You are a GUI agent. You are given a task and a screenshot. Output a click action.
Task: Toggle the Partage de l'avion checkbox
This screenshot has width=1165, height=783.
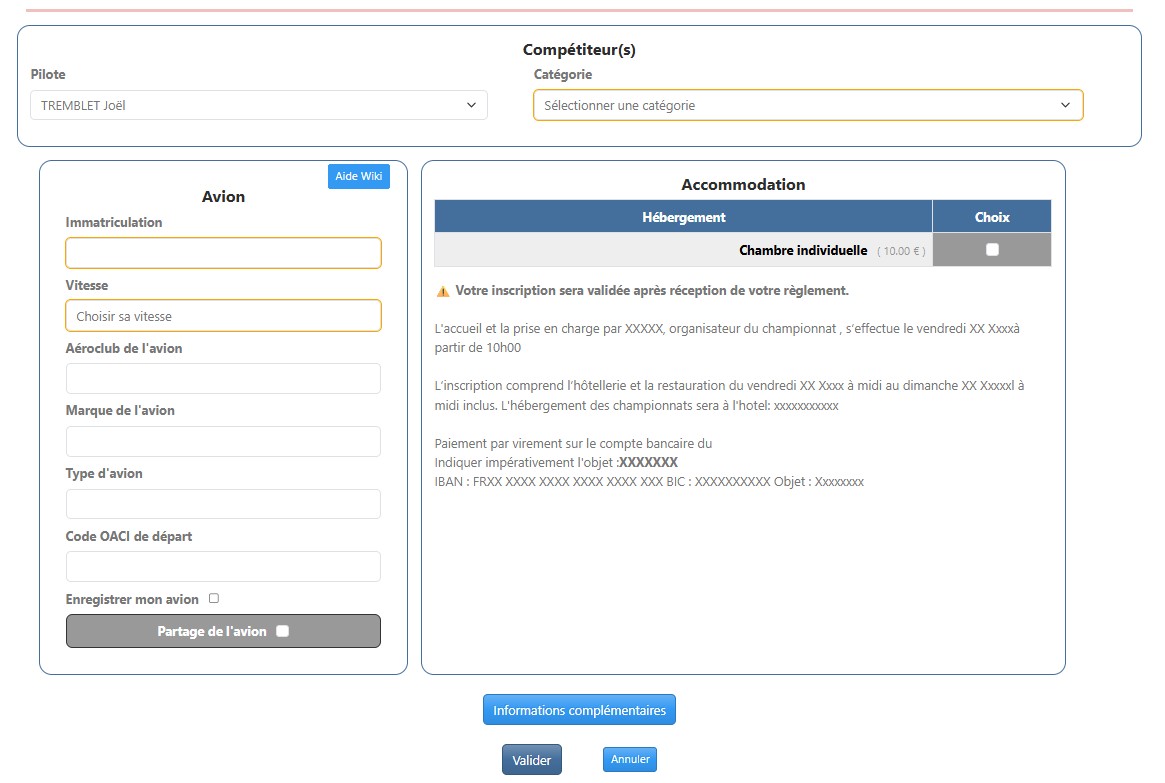[282, 631]
